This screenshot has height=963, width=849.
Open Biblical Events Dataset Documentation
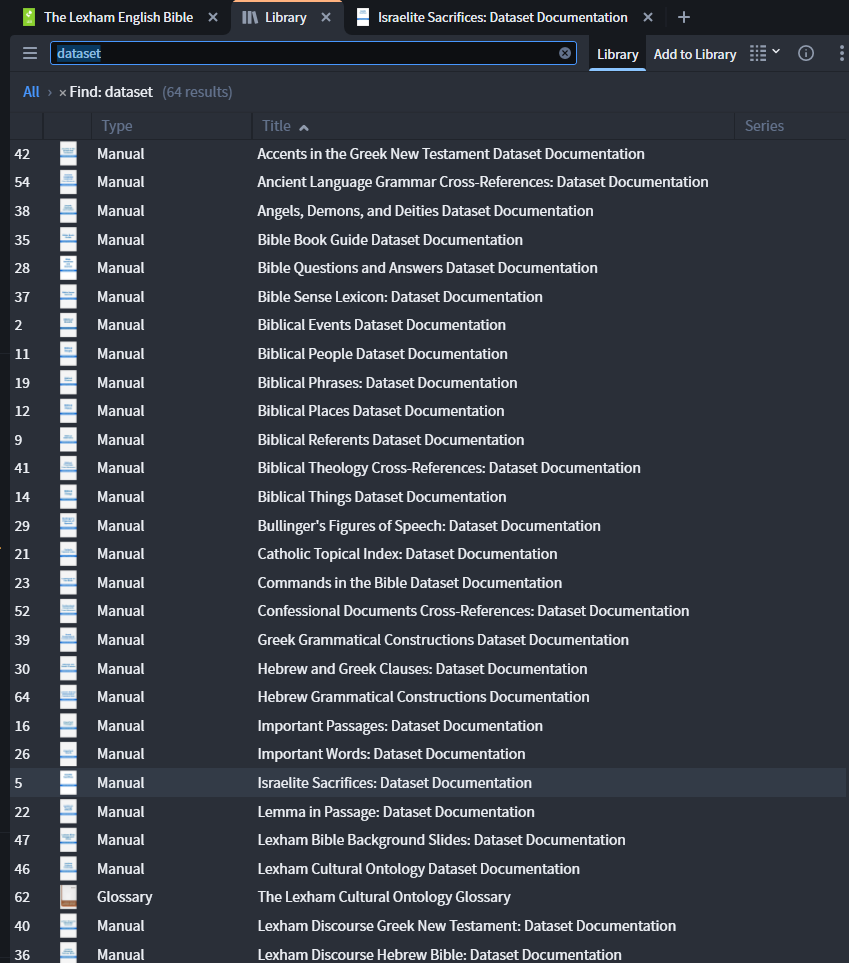pos(381,325)
